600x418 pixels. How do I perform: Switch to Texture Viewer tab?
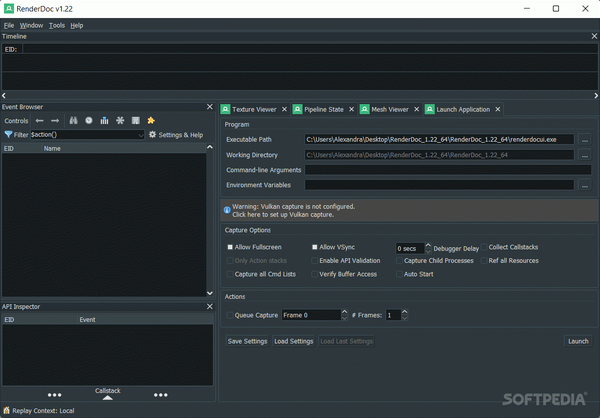[x=254, y=109]
